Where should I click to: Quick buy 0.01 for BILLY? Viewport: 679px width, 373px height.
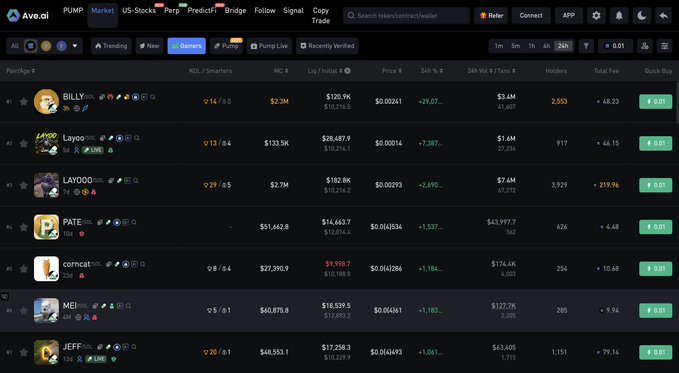click(x=656, y=101)
